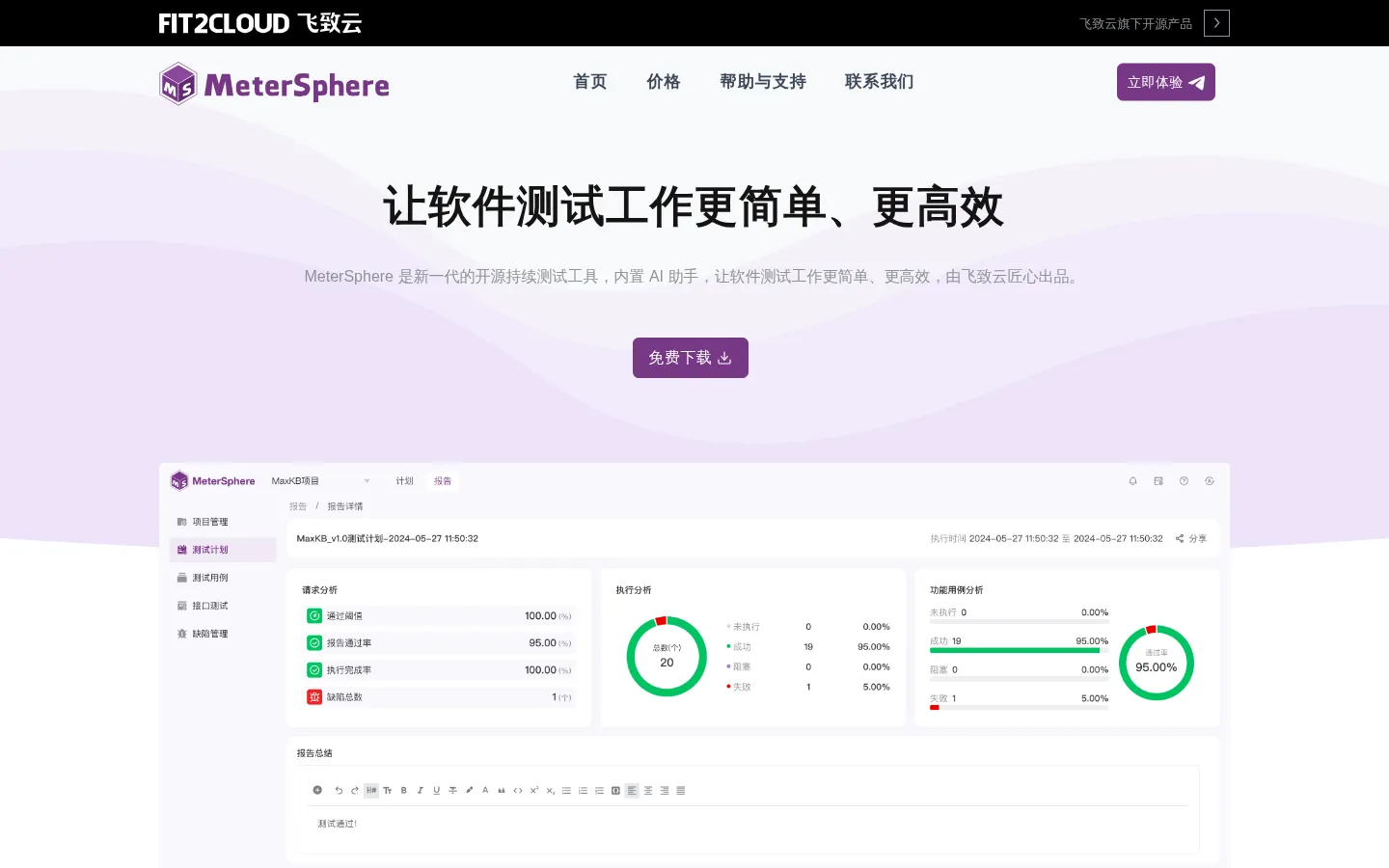The image size is (1389, 868).
Task: Click the 失败 red progress bar
Action: point(935,708)
